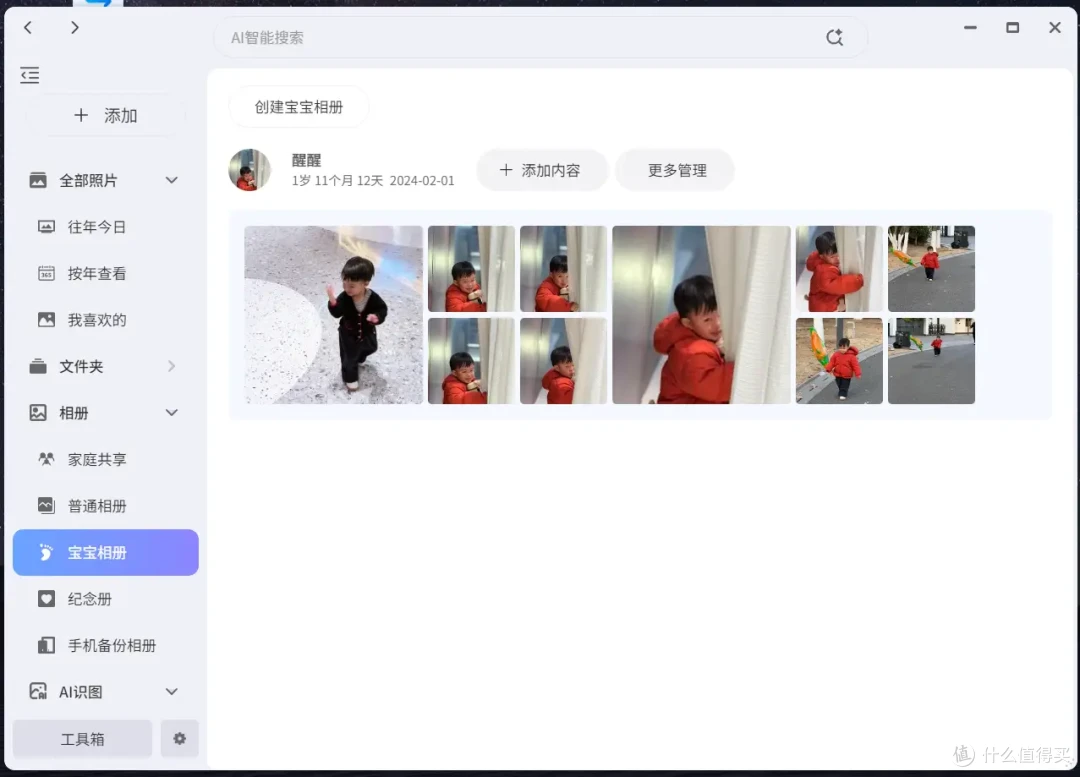Collapse the 相册 section chevron

point(172,413)
